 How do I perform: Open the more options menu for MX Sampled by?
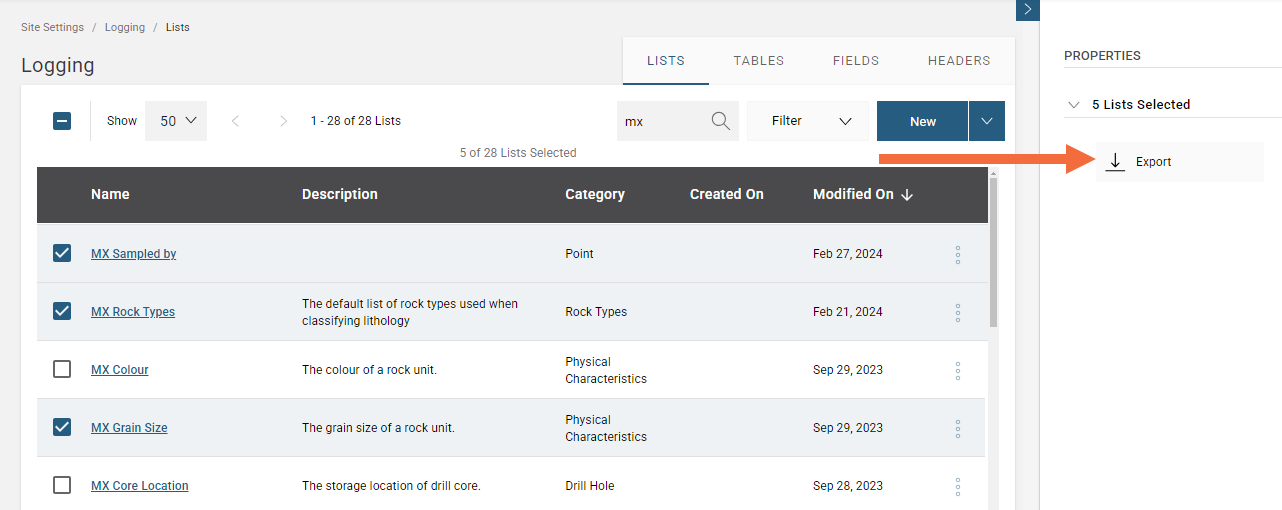pos(957,254)
